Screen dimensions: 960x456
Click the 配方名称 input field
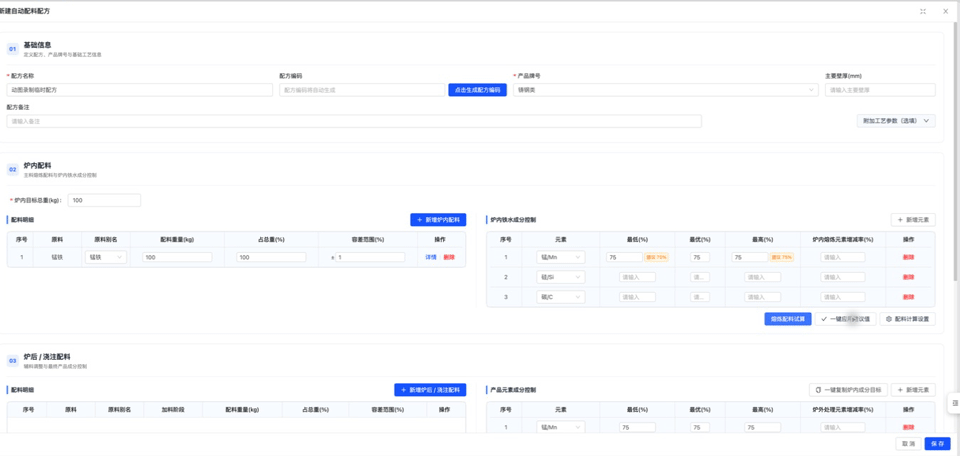click(140, 90)
